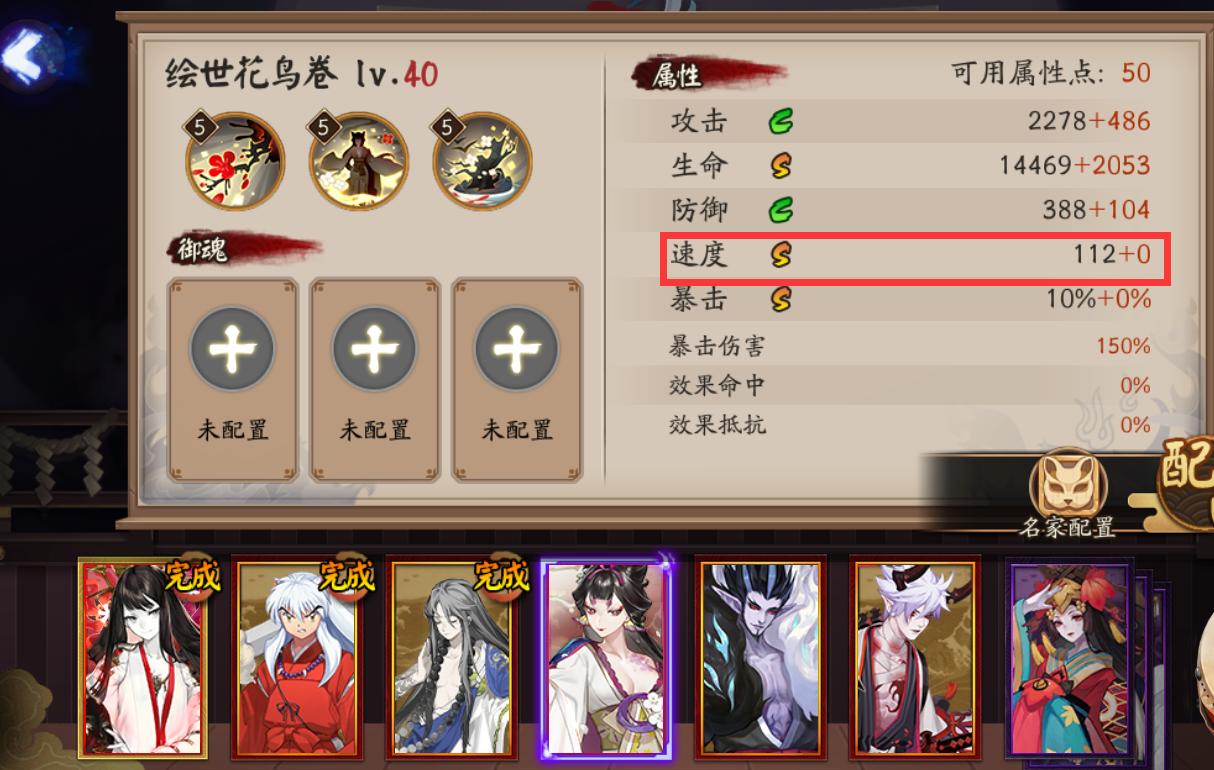Image resolution: width=1214 pixels, height=770 pixels.
Task: Select the dark blue demon character portrait
Action: click(761, 658)
